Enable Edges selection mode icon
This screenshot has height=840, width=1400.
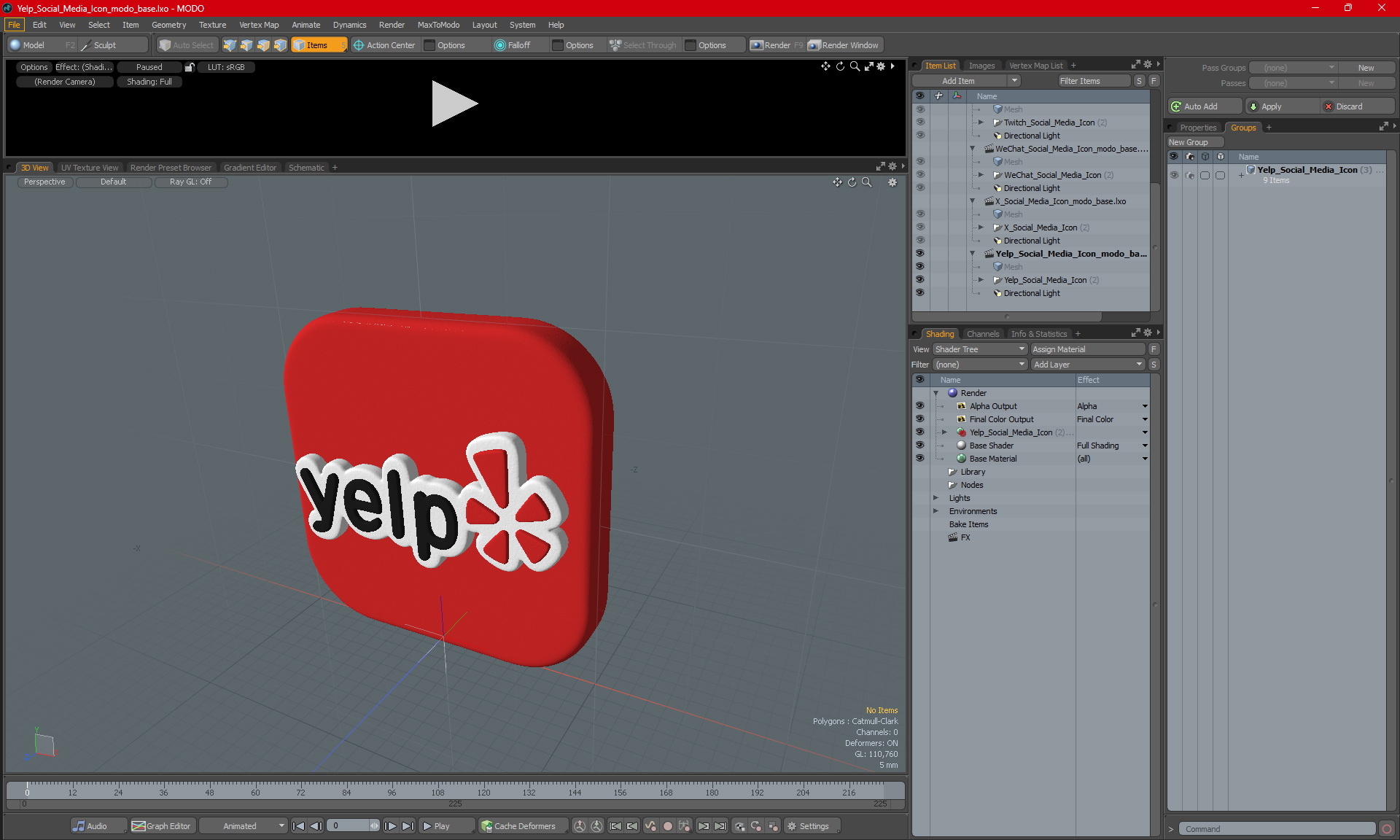pyautogui.click(x=246, y=45)
